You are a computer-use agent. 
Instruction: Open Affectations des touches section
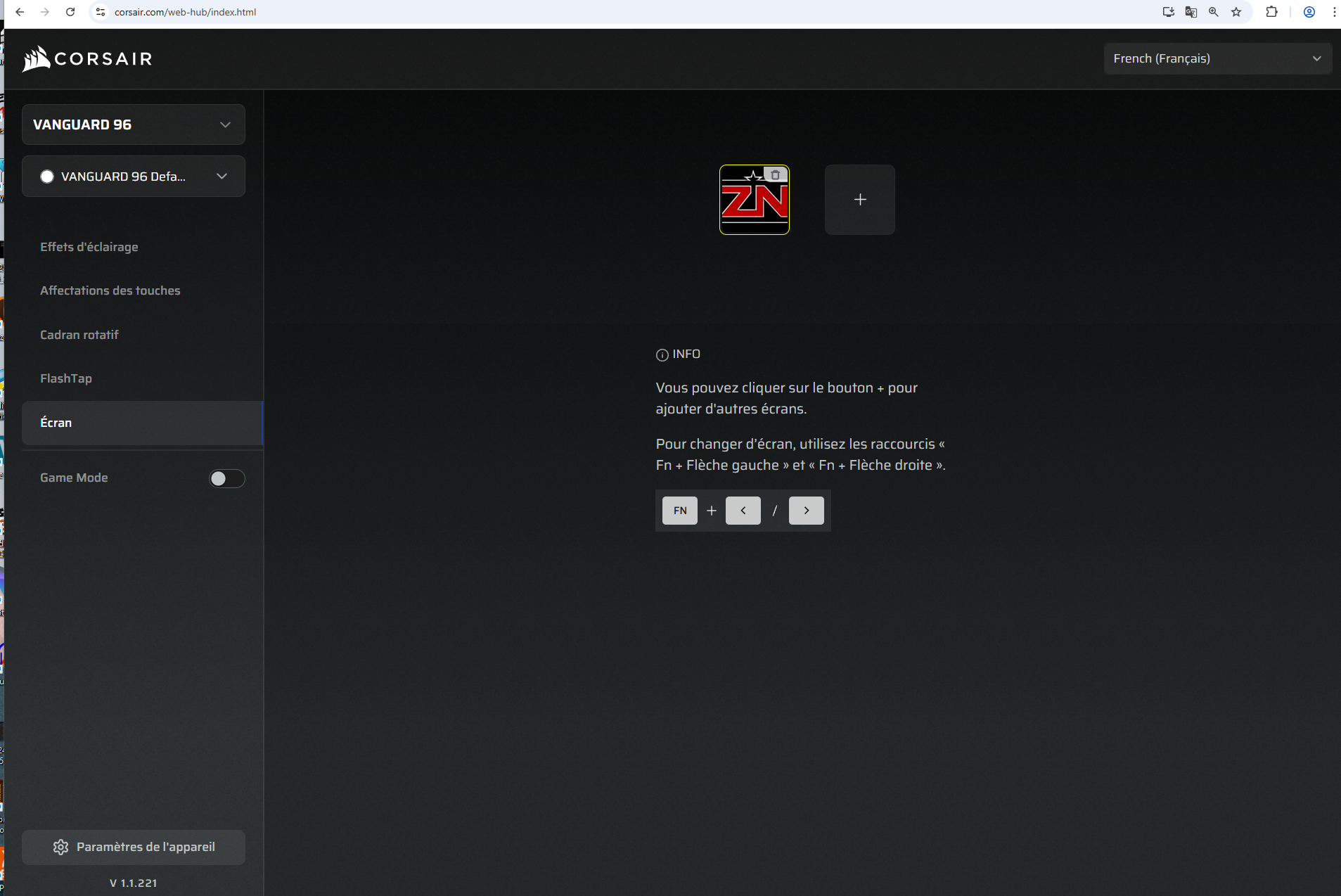(110, 290)
